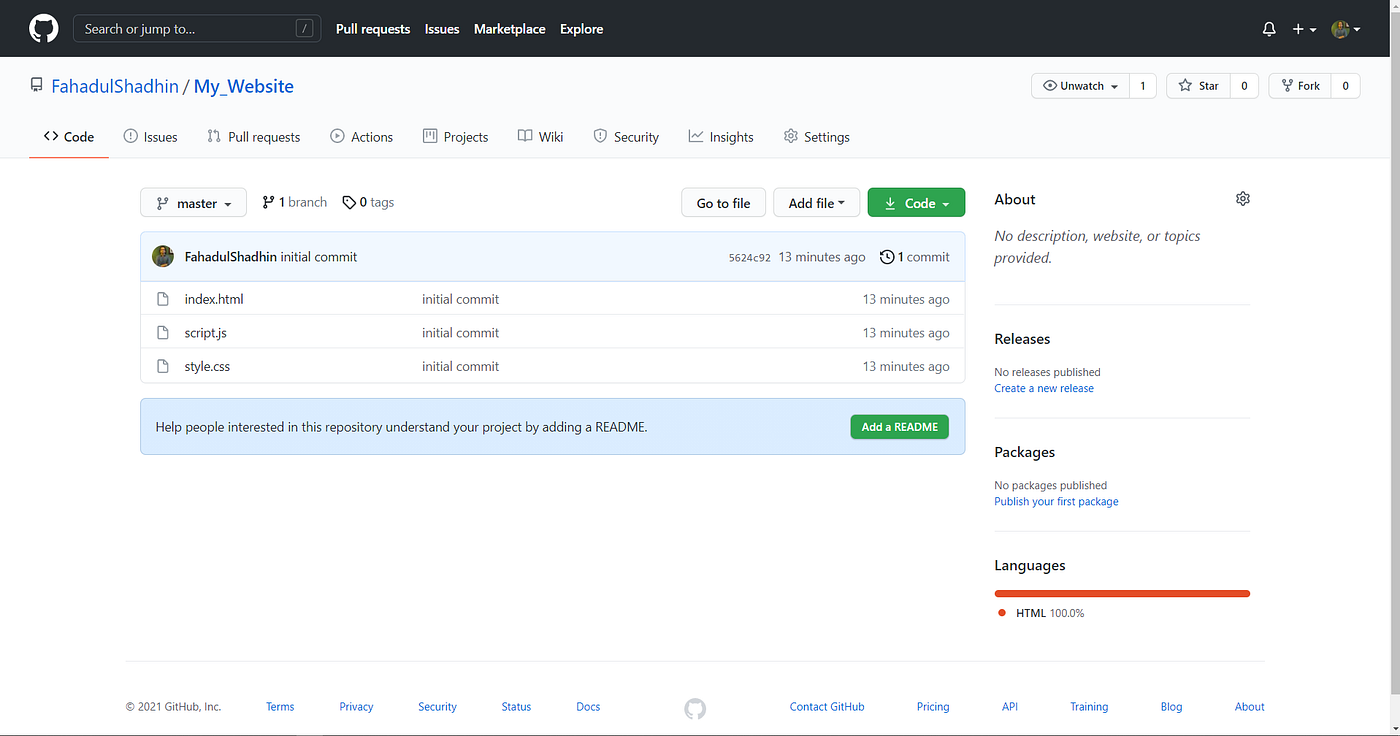Open the style.css file

point(207,366)
